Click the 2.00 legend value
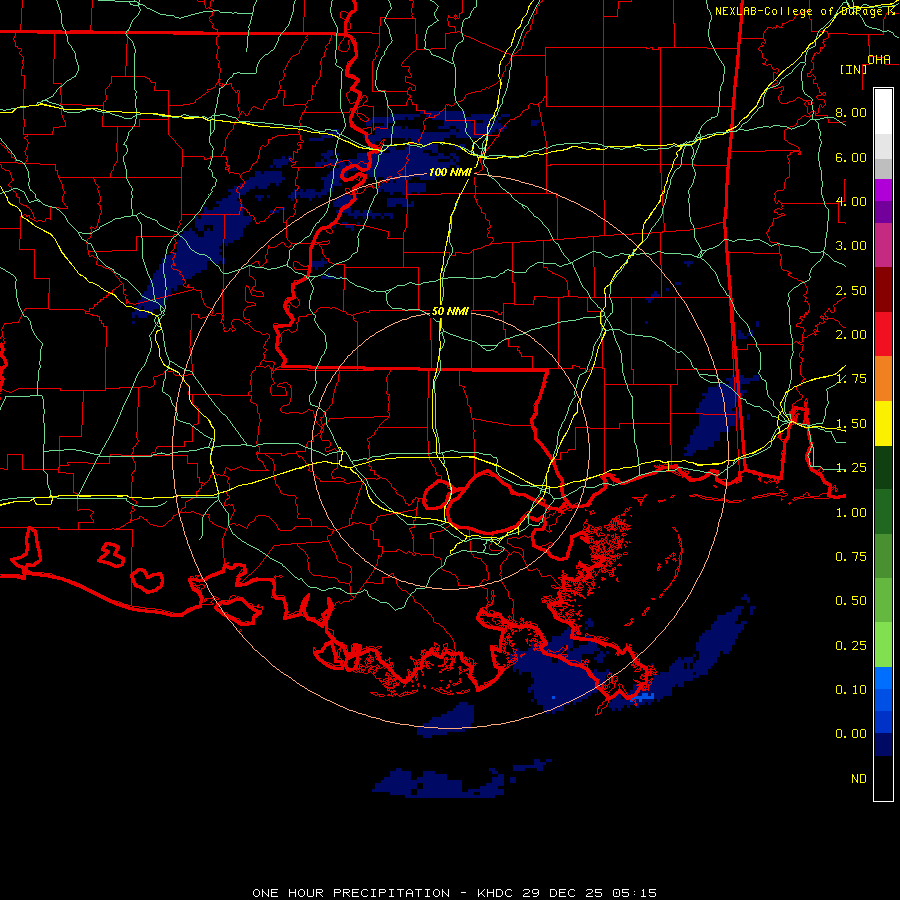Screen dimensions: 900x900 851,335
